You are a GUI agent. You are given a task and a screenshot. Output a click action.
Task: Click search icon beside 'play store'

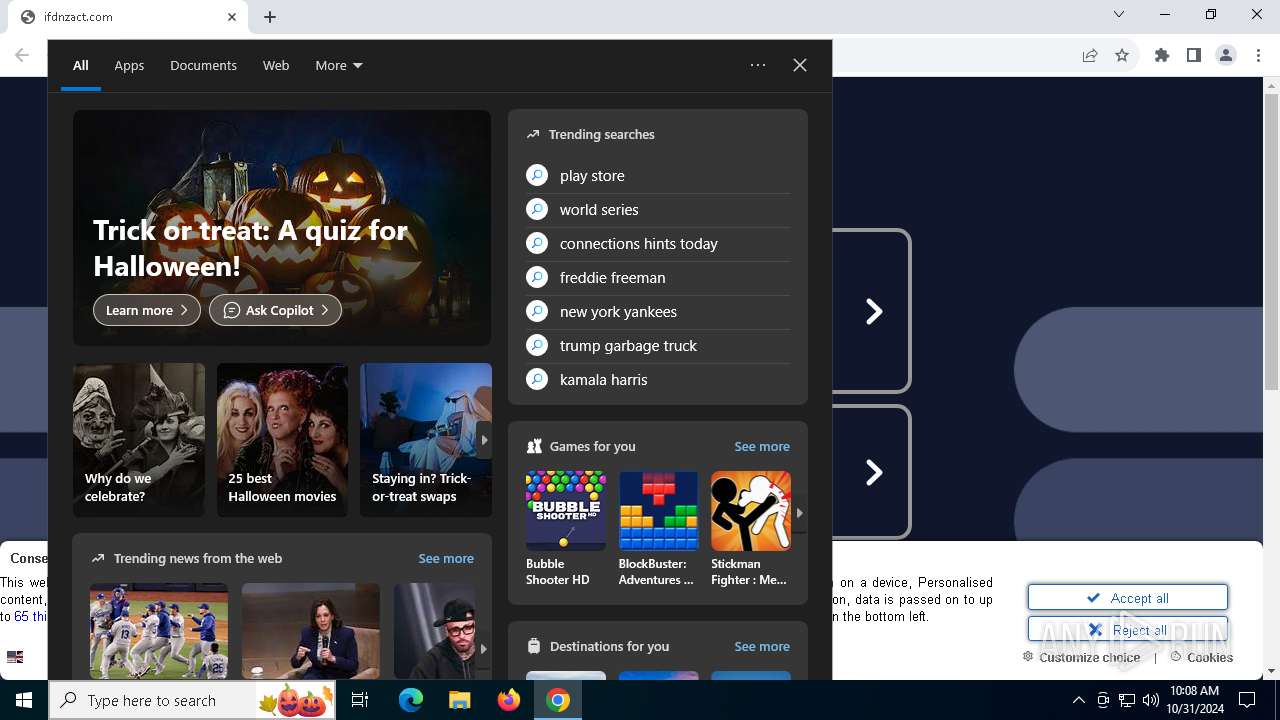[537, 176]
